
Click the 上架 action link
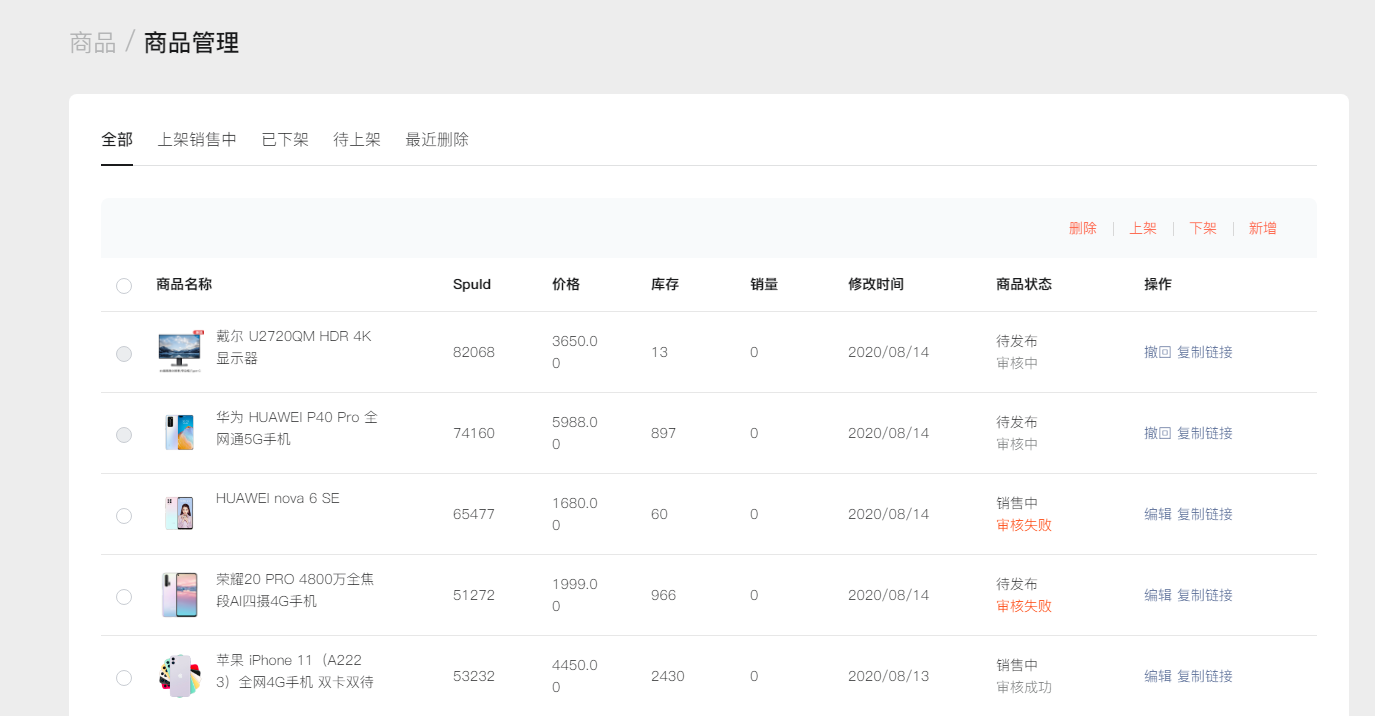click(1143, 228)
